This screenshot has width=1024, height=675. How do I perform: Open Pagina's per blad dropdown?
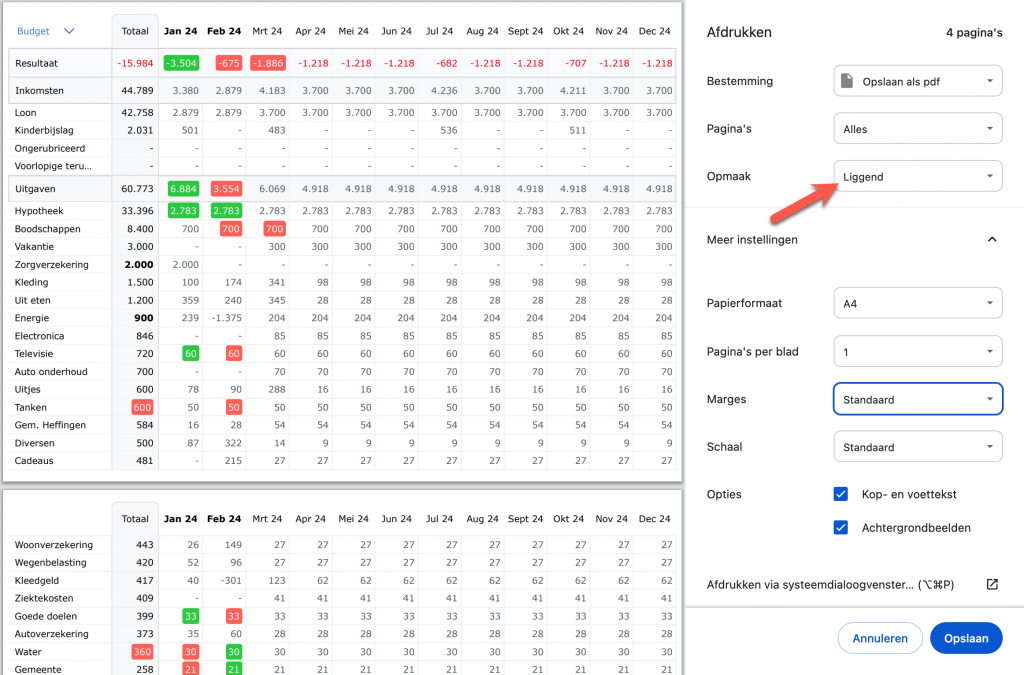(917, 351)
